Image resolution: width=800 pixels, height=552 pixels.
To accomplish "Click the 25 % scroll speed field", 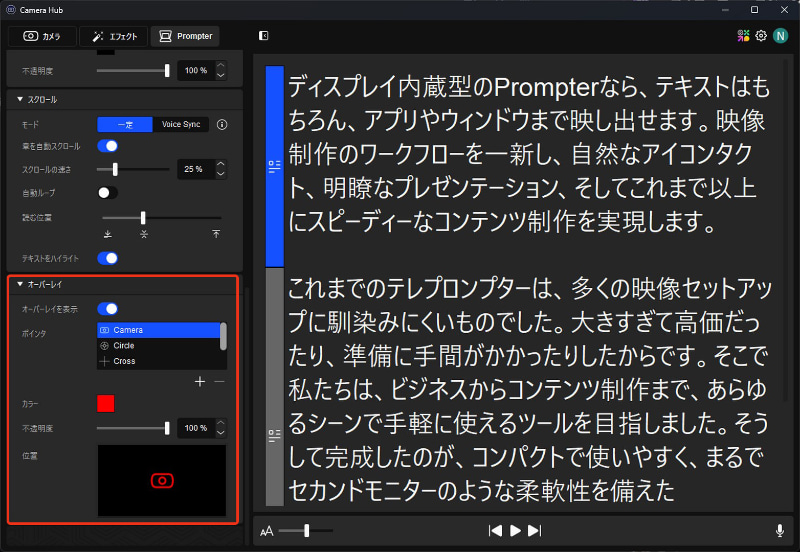I will [196, 169].
